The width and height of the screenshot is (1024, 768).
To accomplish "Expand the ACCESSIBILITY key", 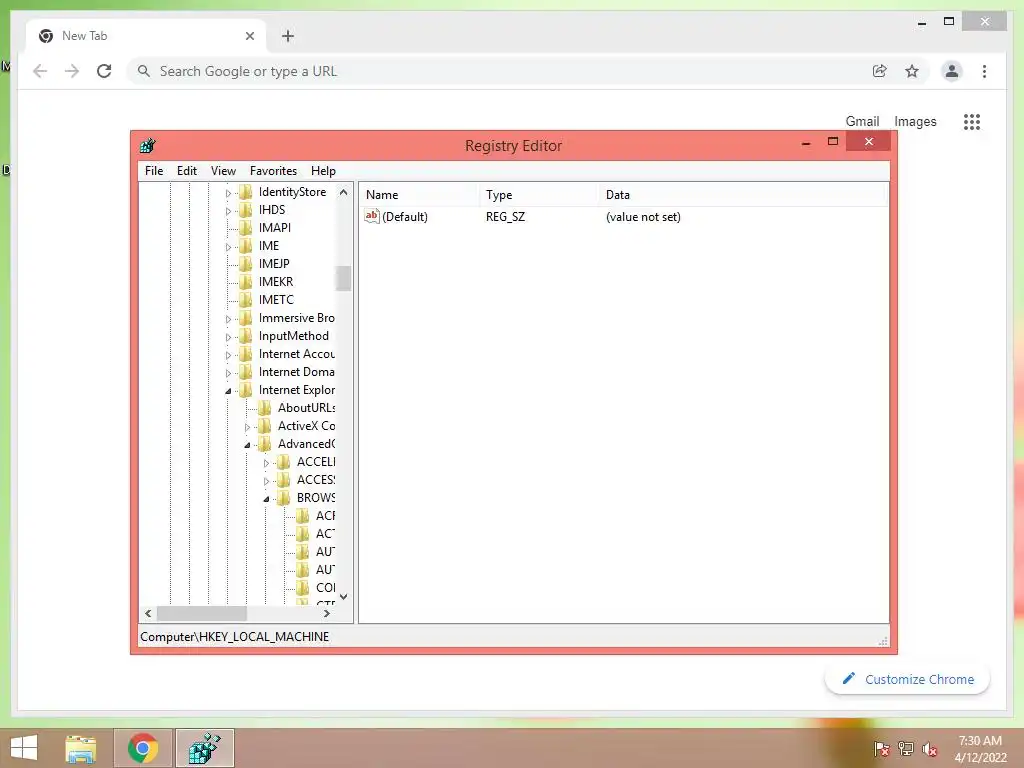I will (266, 481).
